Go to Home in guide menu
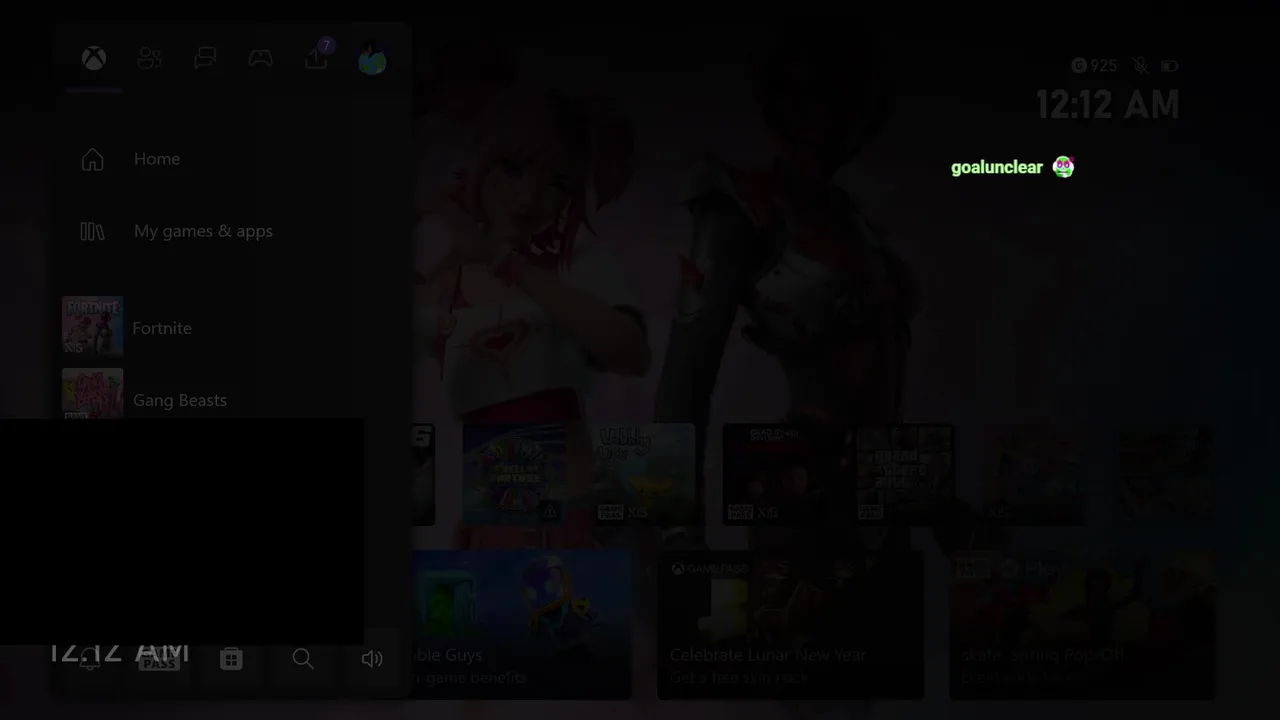 [x=157, y=159]
